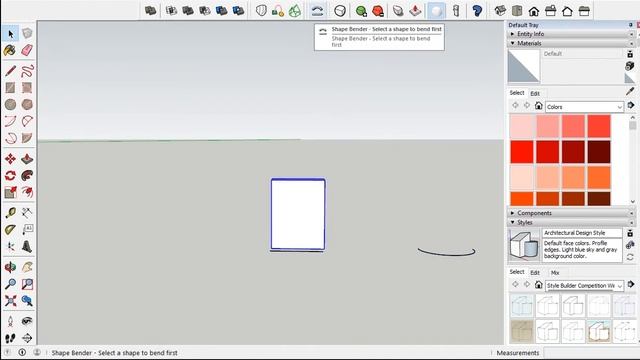Image resolution: width=640 pixels, height=360 pixels.
Task: Select the Eraser tool
Action: [x=27, y=50]
